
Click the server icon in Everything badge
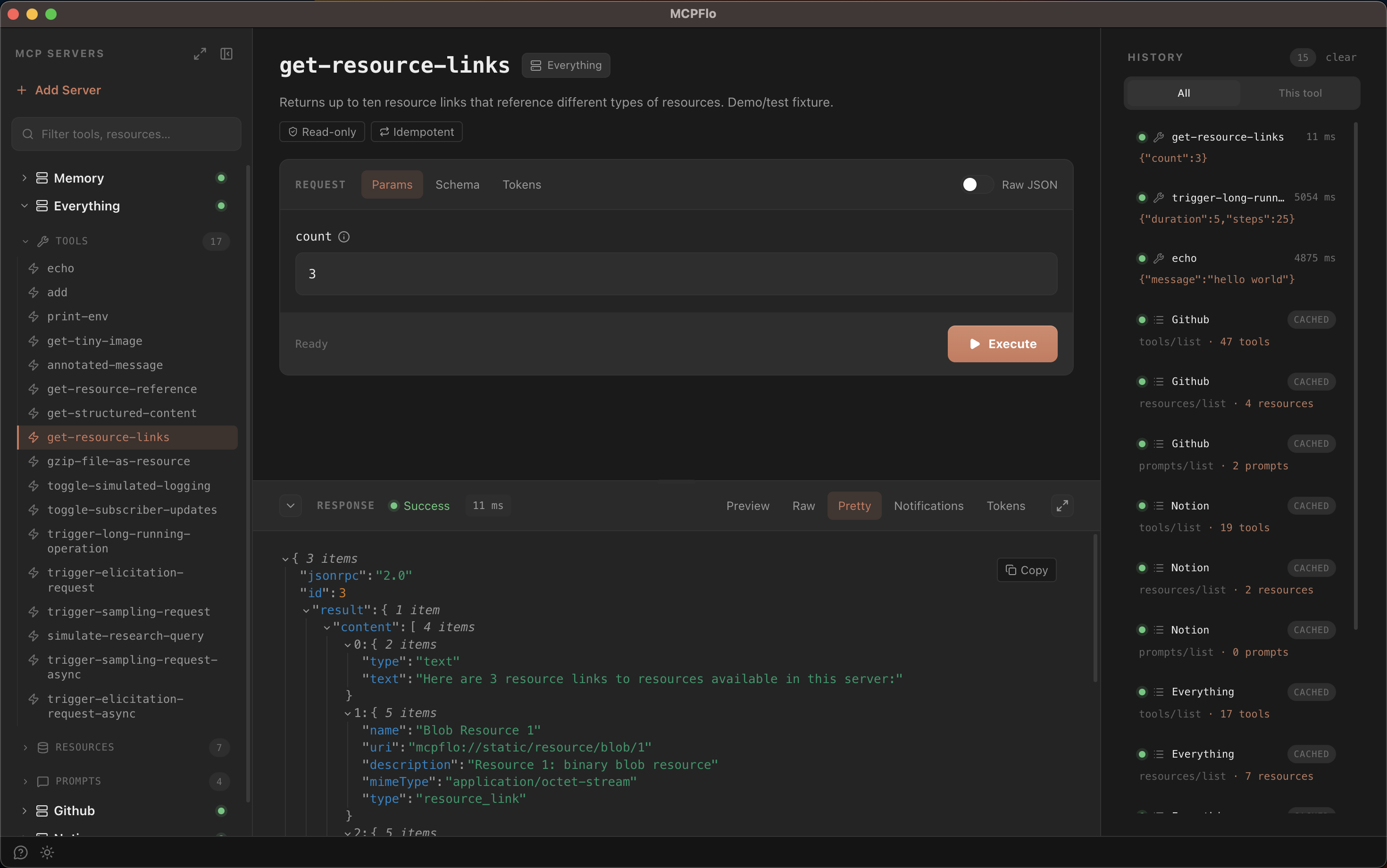tap(535, 66)
